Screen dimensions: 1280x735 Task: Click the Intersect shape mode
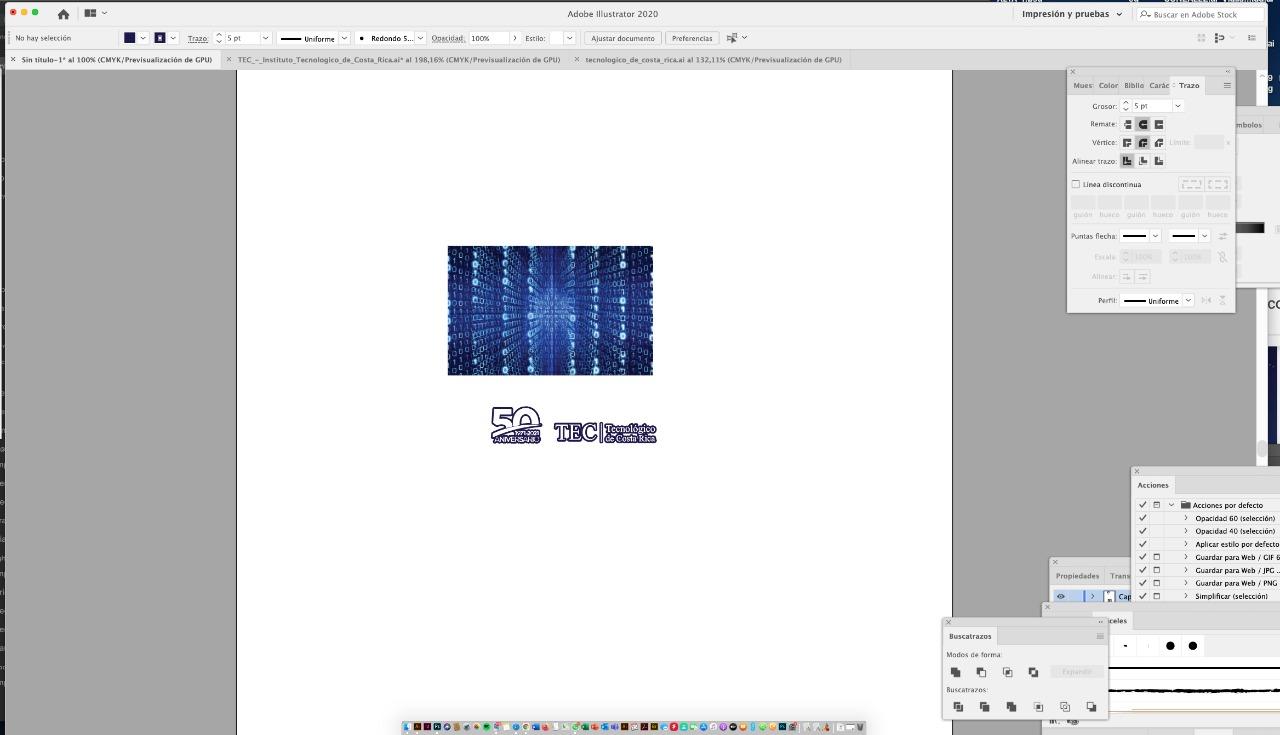pos(1007,672)
